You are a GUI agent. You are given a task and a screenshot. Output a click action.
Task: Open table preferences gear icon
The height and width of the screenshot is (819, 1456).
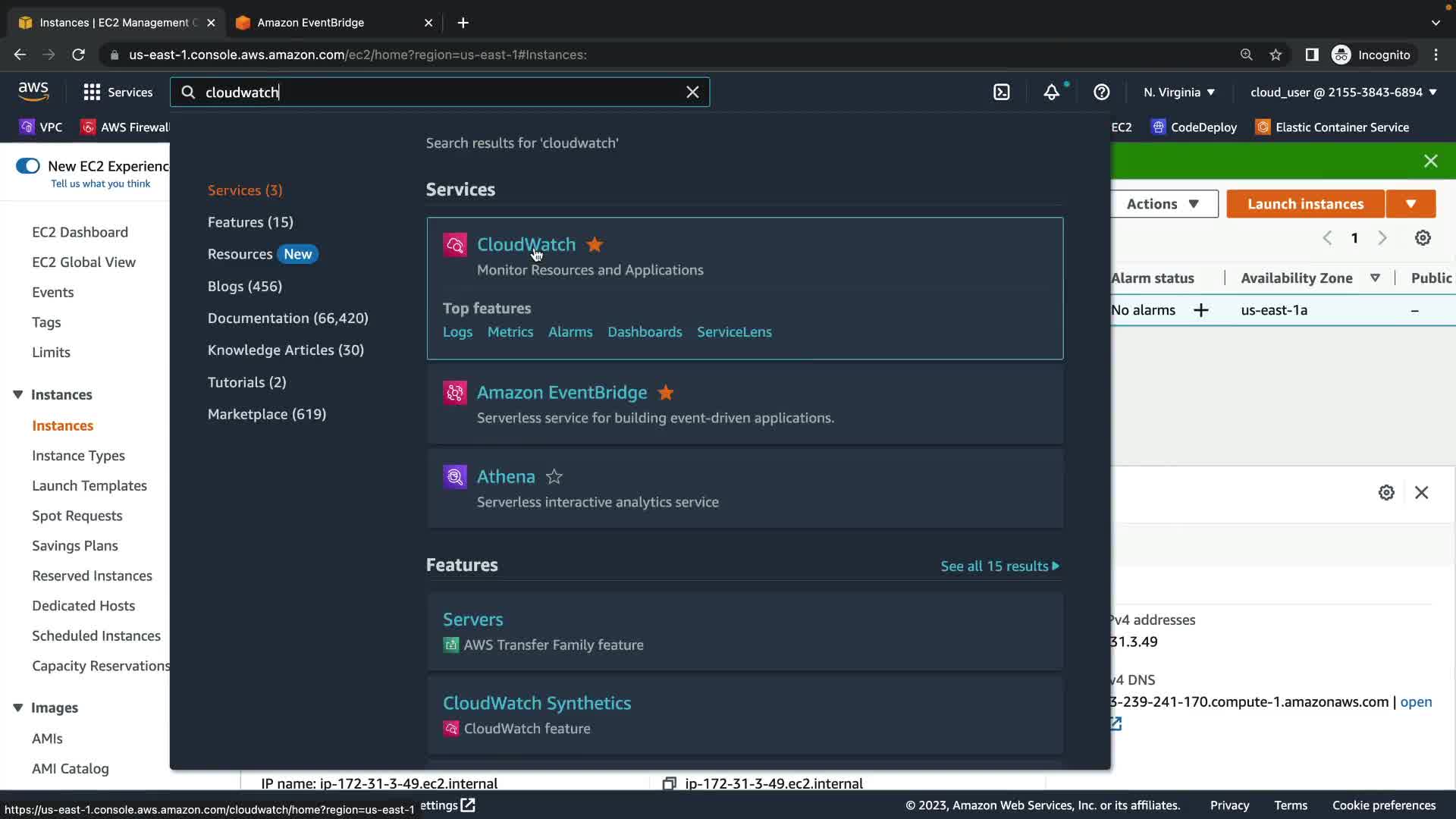pos(1423,238)
